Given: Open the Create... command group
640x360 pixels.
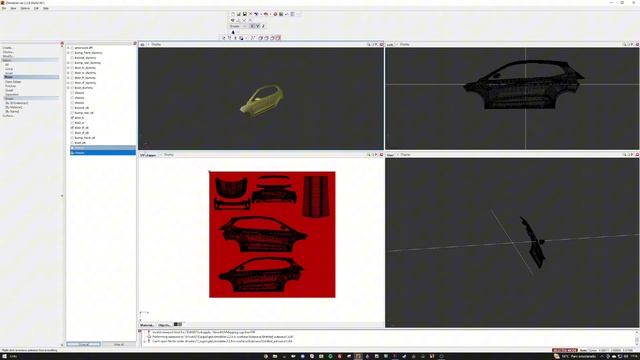Looking at the screenshot, I should [8, 48].
